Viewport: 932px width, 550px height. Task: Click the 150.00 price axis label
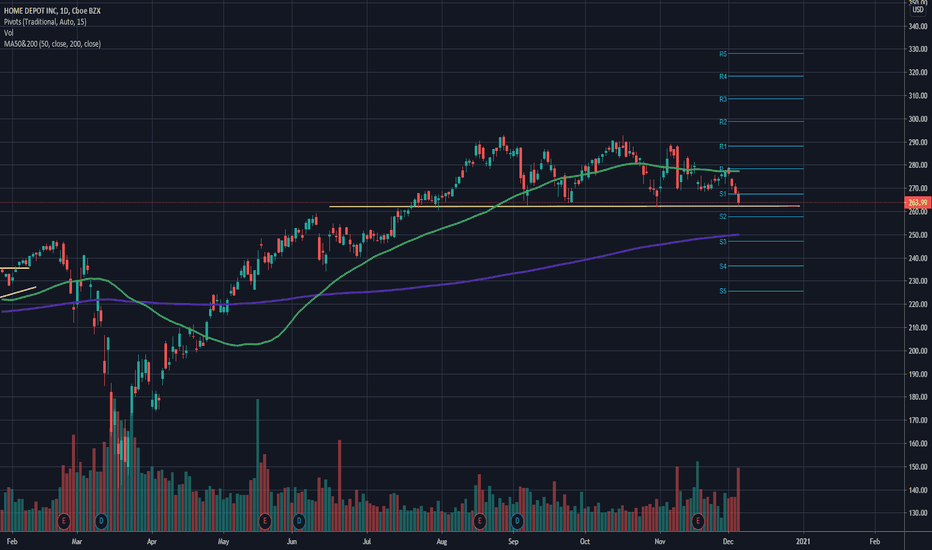click(918, 467)
